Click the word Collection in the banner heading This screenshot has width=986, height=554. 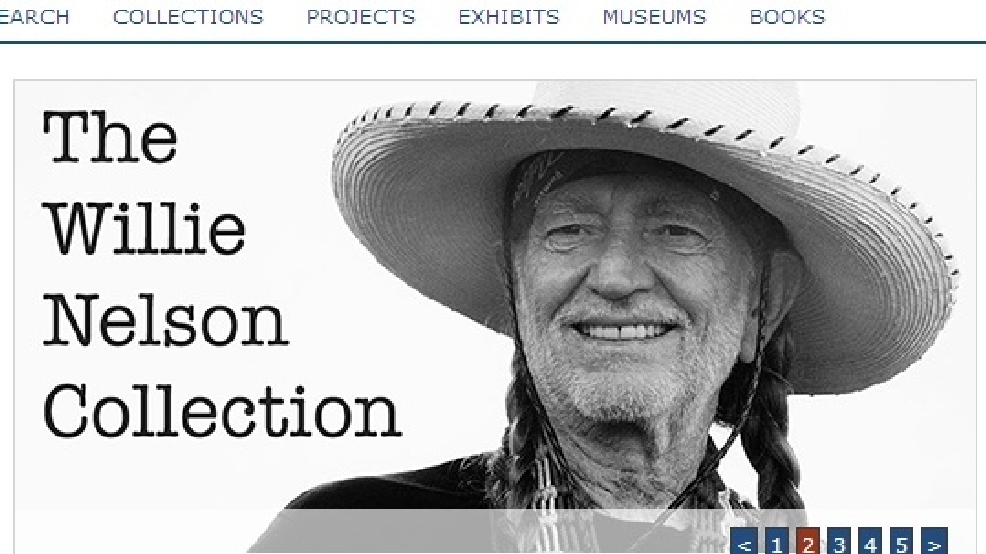coord(221,411)
